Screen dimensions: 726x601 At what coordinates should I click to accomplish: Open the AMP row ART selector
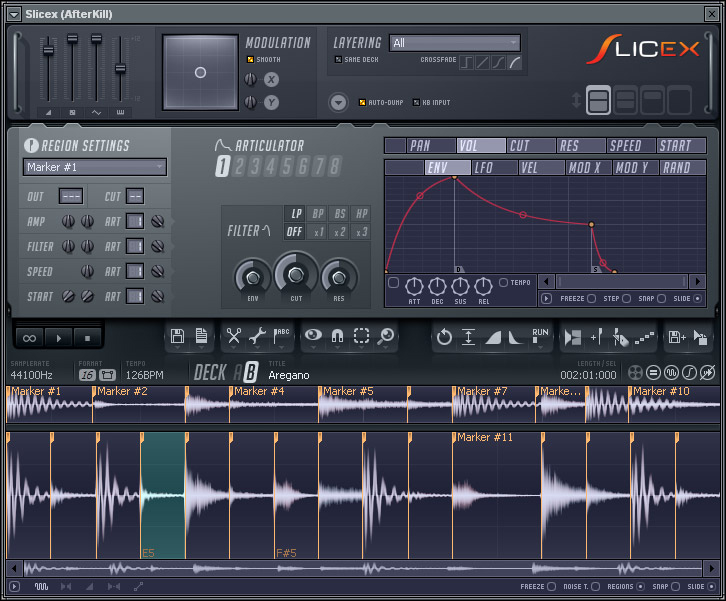(135, 221)
